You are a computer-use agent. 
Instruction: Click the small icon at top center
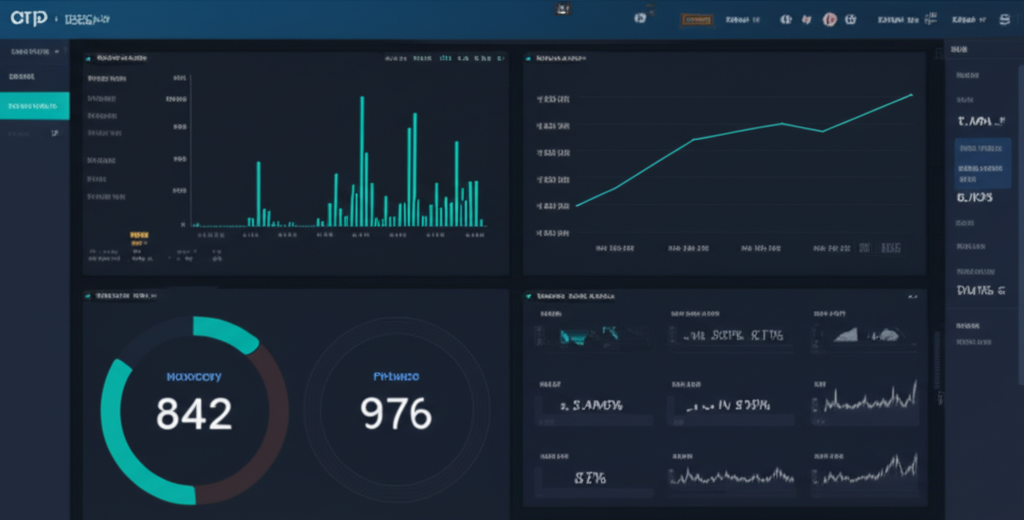pos(562,9)
